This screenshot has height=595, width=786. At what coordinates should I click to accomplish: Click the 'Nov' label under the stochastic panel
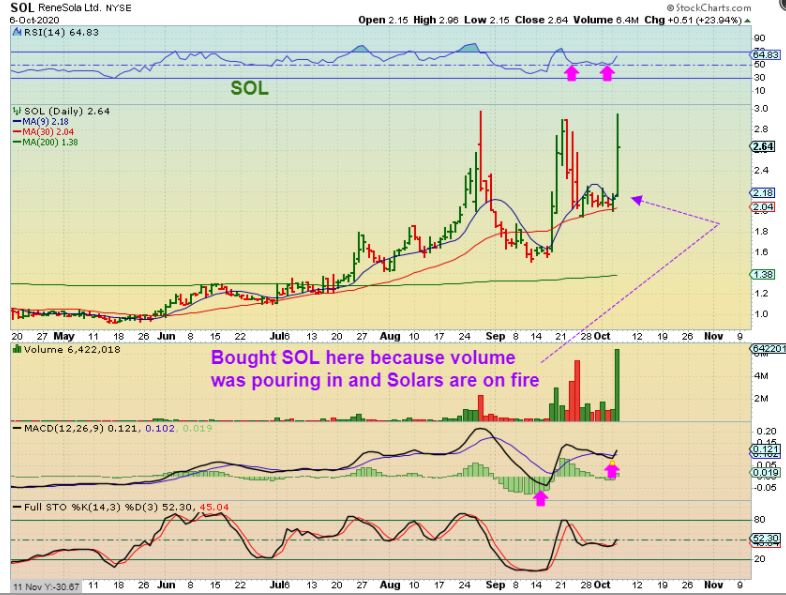713,585
